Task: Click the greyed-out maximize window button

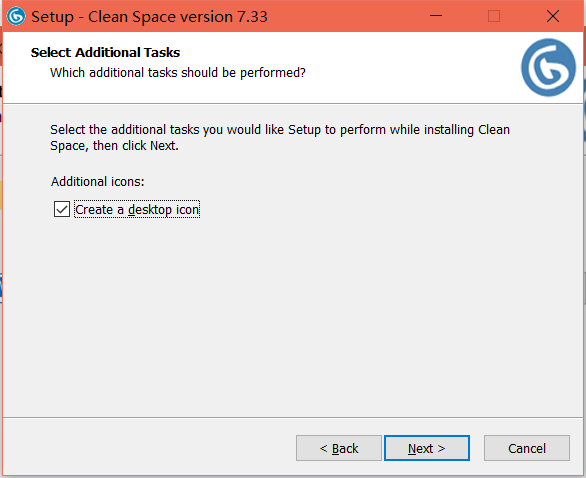Action: [x=494, y=16]
